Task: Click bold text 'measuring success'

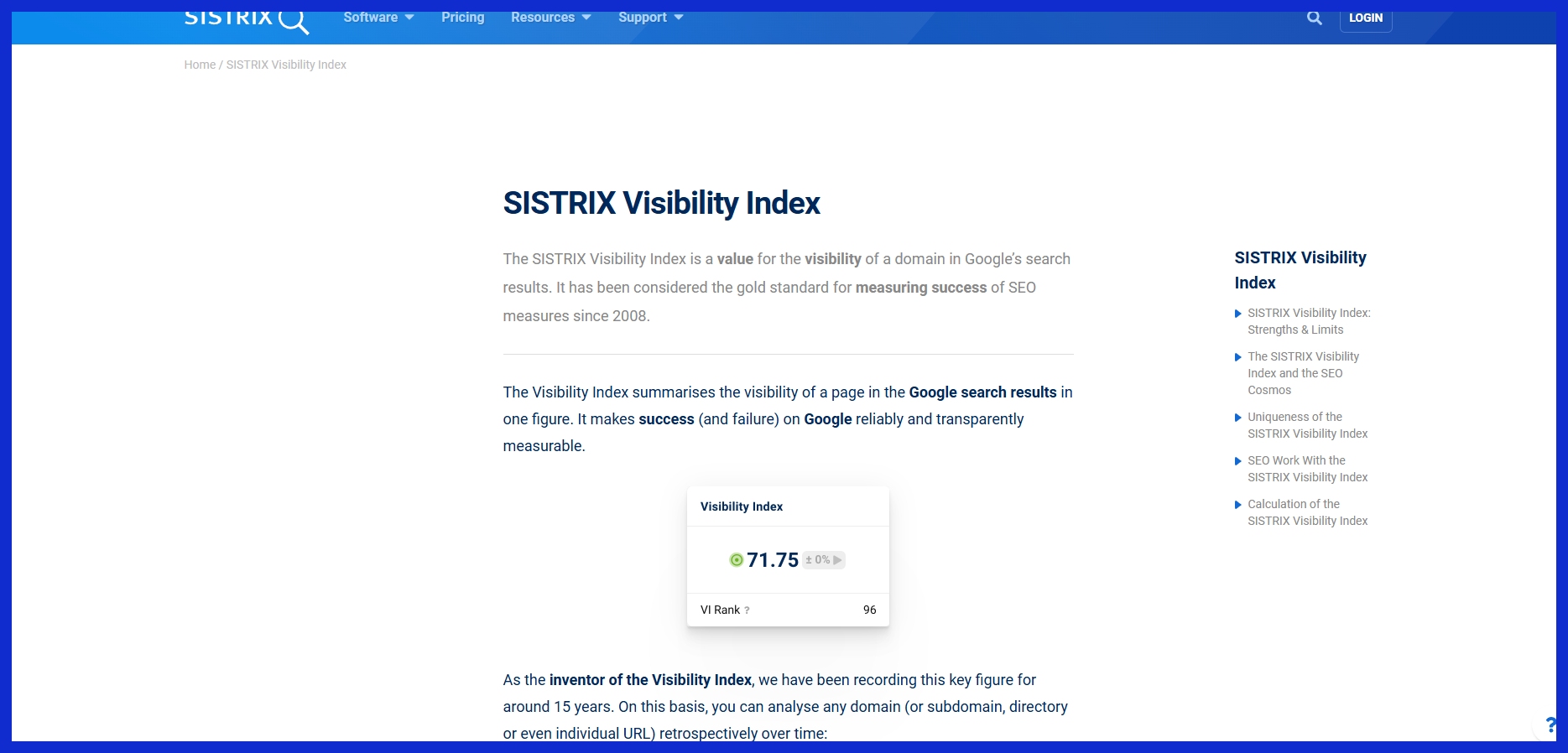Action: pyautogui.click(x=920, y=288)
